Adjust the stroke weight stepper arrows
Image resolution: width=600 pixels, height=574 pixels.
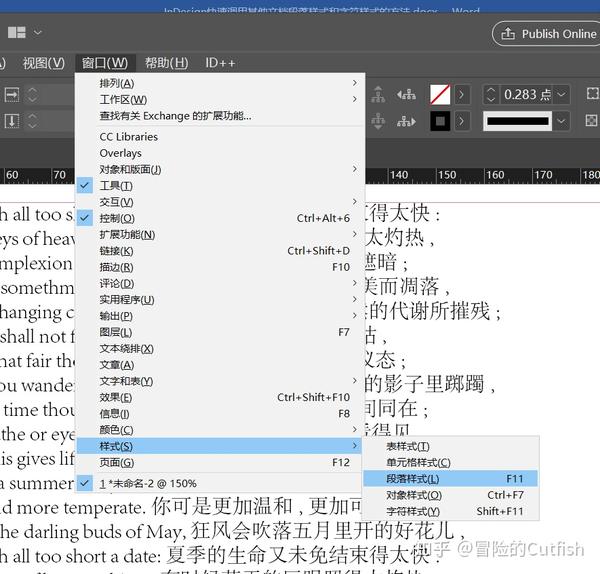(491, 94)
